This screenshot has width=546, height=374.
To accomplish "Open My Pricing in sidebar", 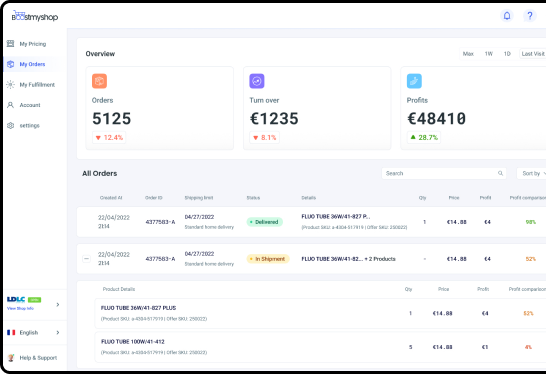I will tap(33, 44).
